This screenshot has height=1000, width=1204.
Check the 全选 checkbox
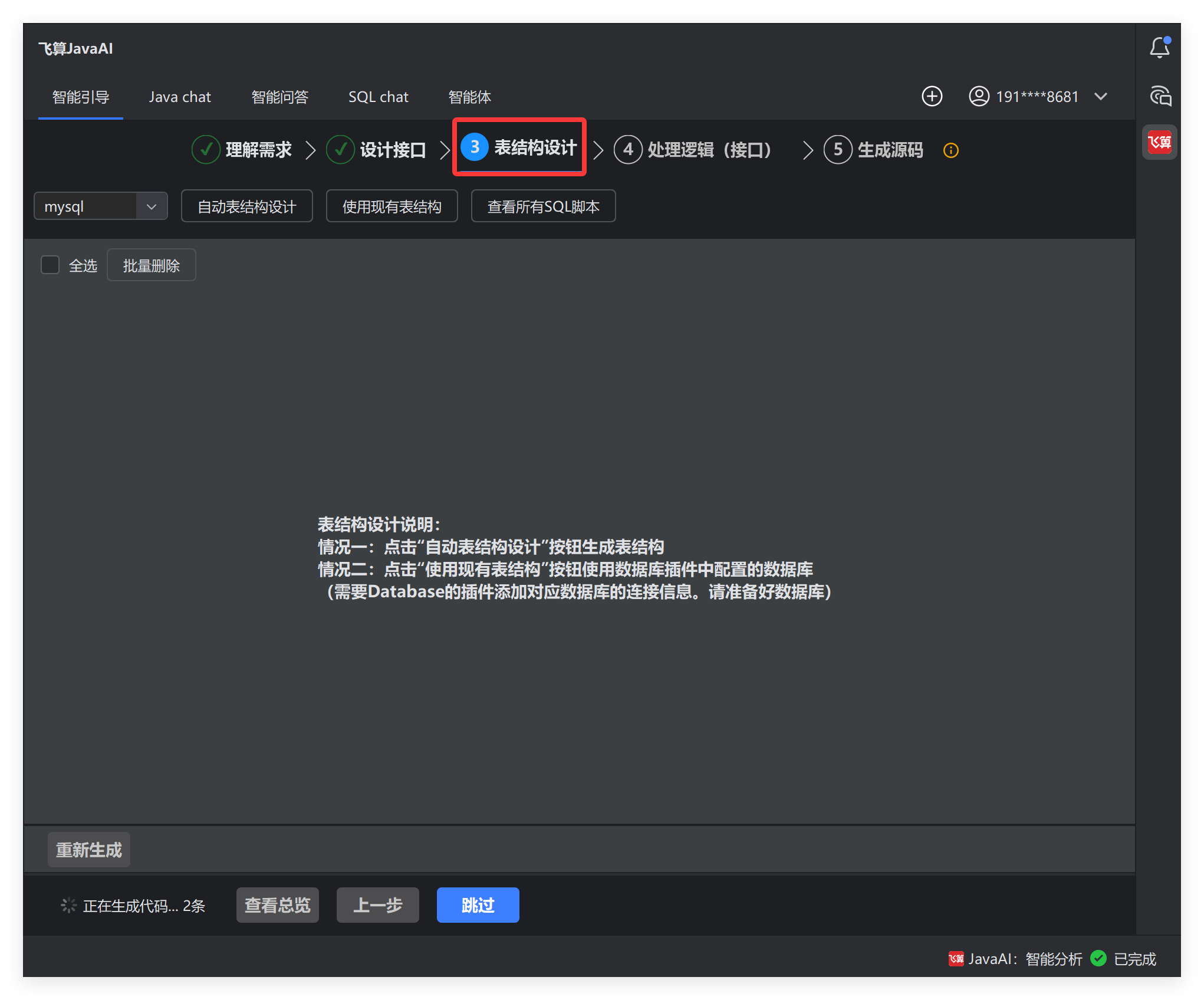tap(50, 265)
